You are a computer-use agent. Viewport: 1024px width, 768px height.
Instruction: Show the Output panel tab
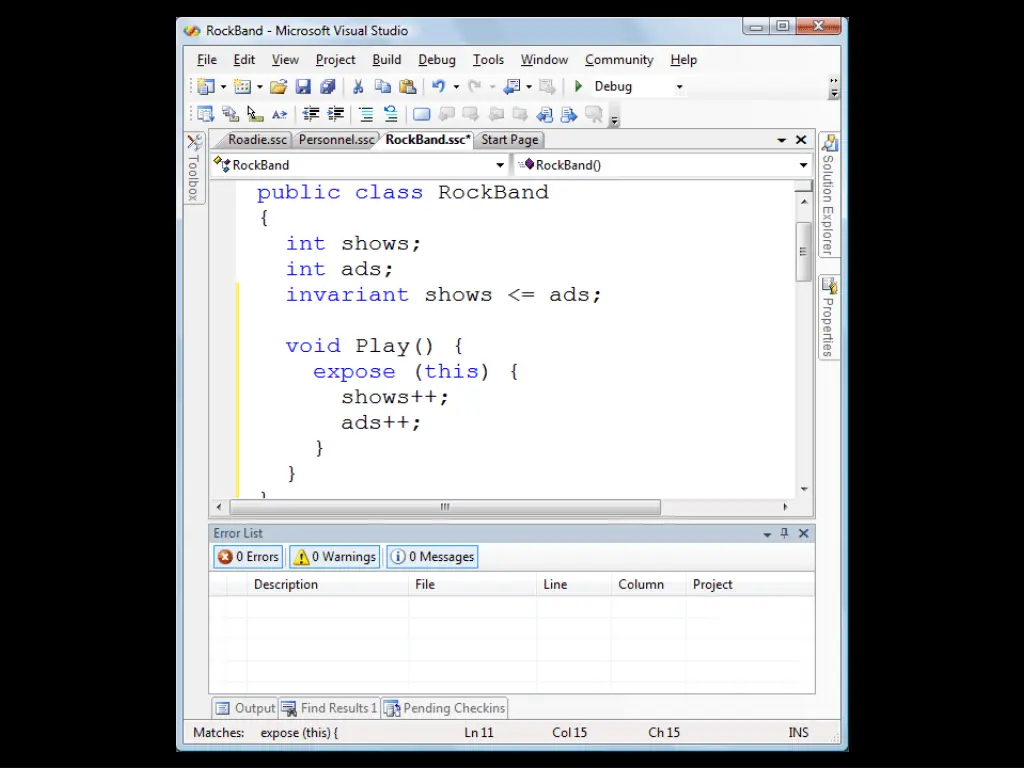pos(246,709)
